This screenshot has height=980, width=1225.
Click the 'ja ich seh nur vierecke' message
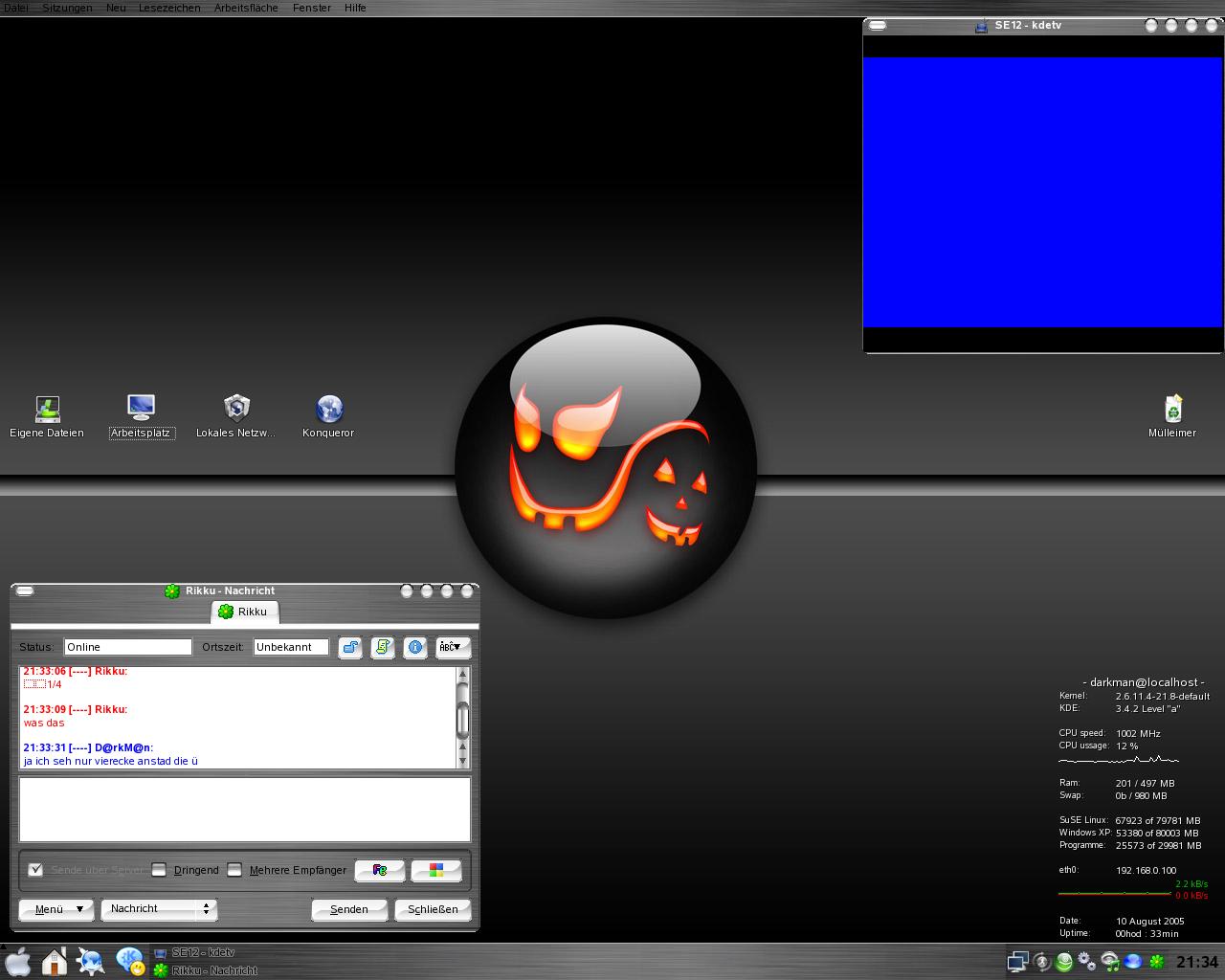pos(110,761)
